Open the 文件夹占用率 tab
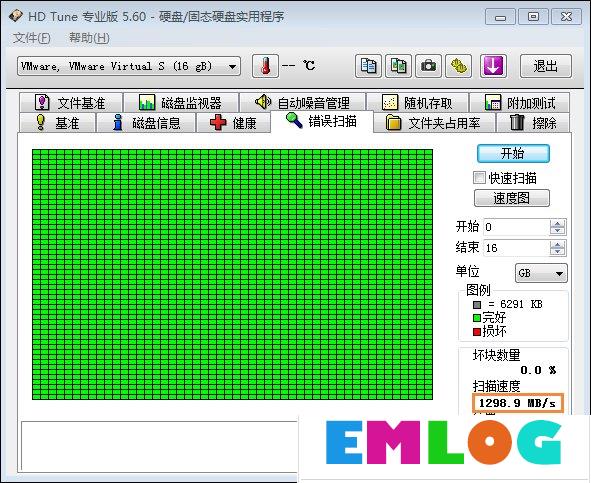This screenshot has width=591, height=483. coord(434,123)
